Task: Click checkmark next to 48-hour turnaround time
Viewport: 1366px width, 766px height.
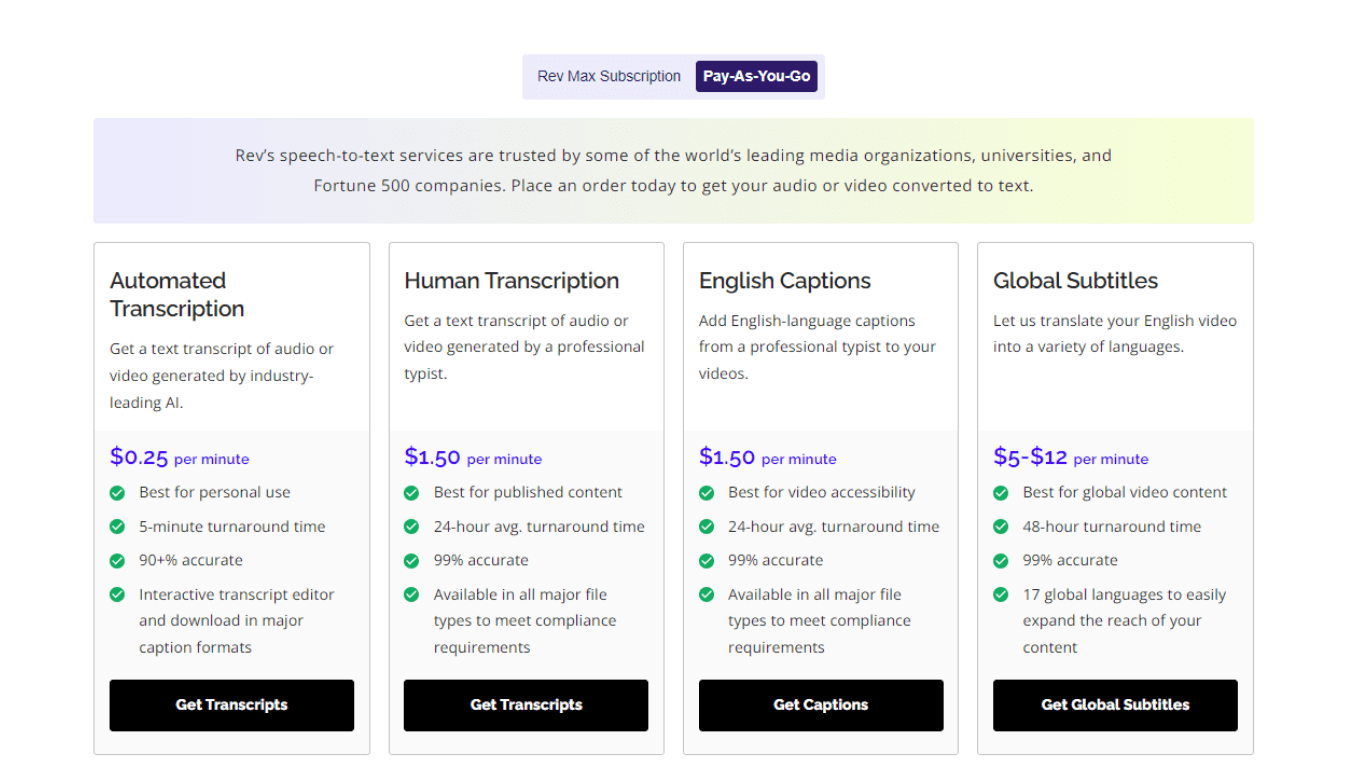Action: tap(1001, 527)
